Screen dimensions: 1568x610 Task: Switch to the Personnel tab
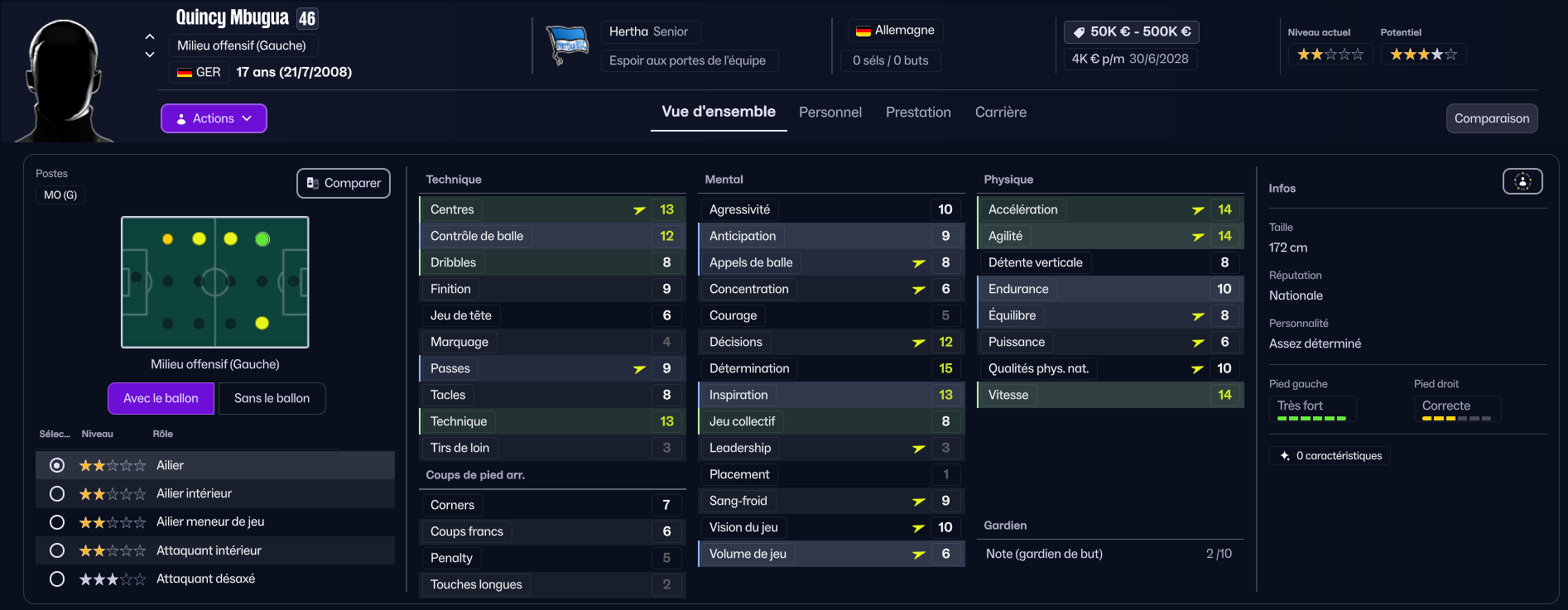coord(830,113)
